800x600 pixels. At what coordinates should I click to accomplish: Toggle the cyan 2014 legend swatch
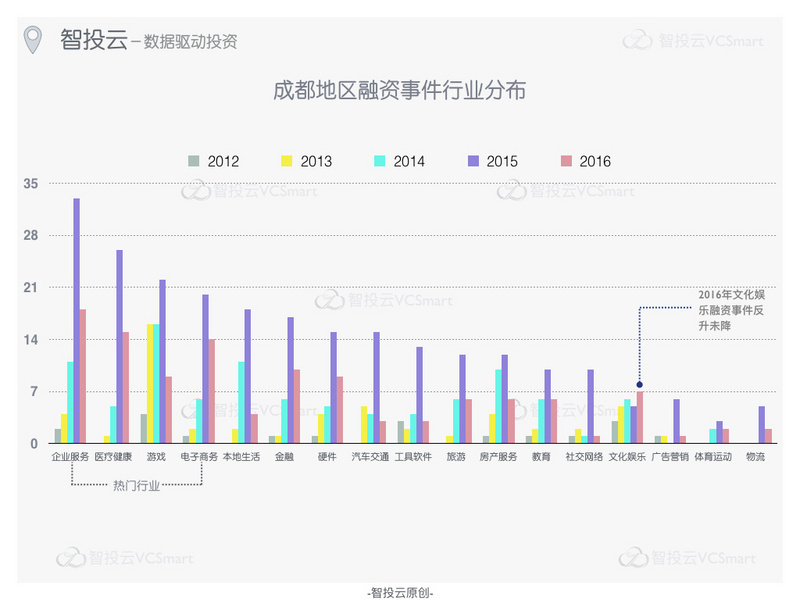[379, 161]
